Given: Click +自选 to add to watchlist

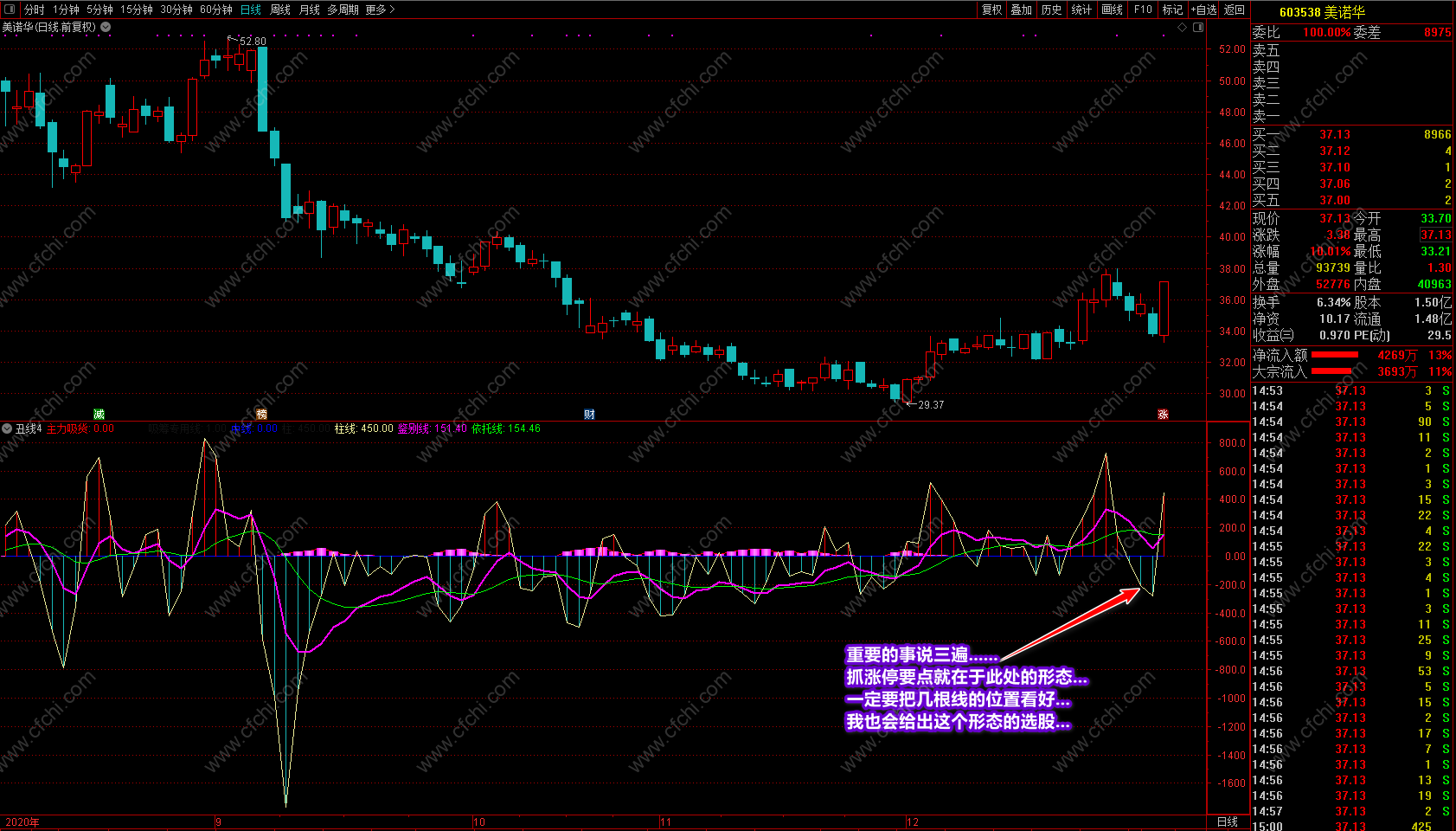Looking at the screenshot, I should tap(1203, 10).
